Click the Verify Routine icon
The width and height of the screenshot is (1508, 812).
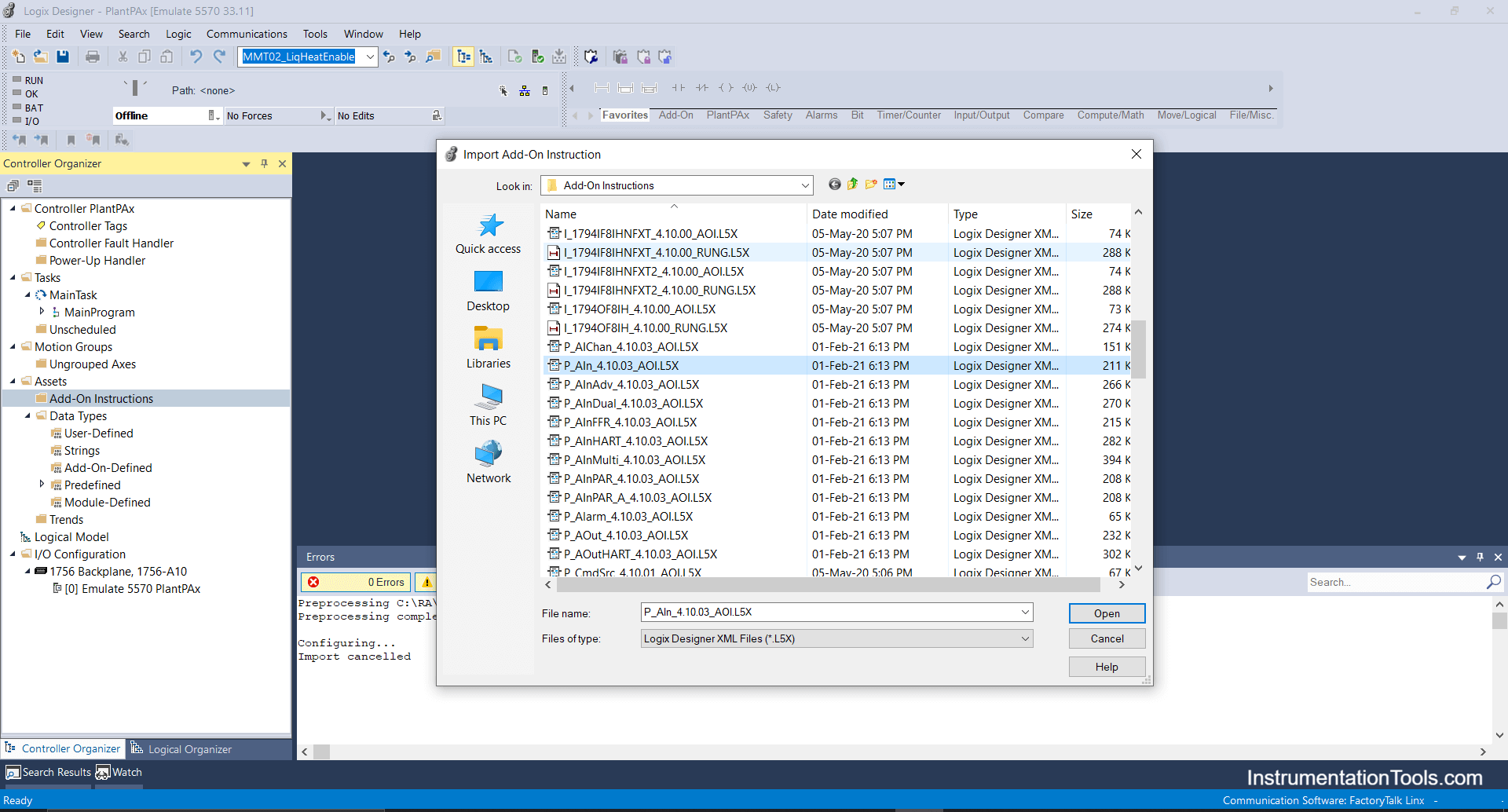pyautogui.click(x=515, y=57)
